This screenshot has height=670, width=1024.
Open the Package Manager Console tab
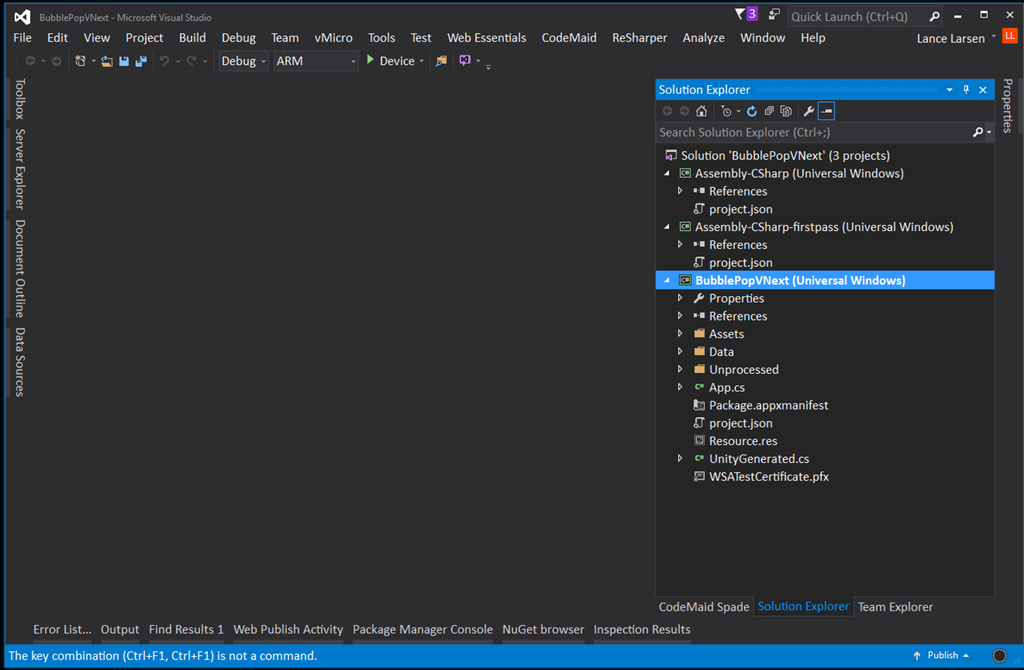(x=423, y=630)
